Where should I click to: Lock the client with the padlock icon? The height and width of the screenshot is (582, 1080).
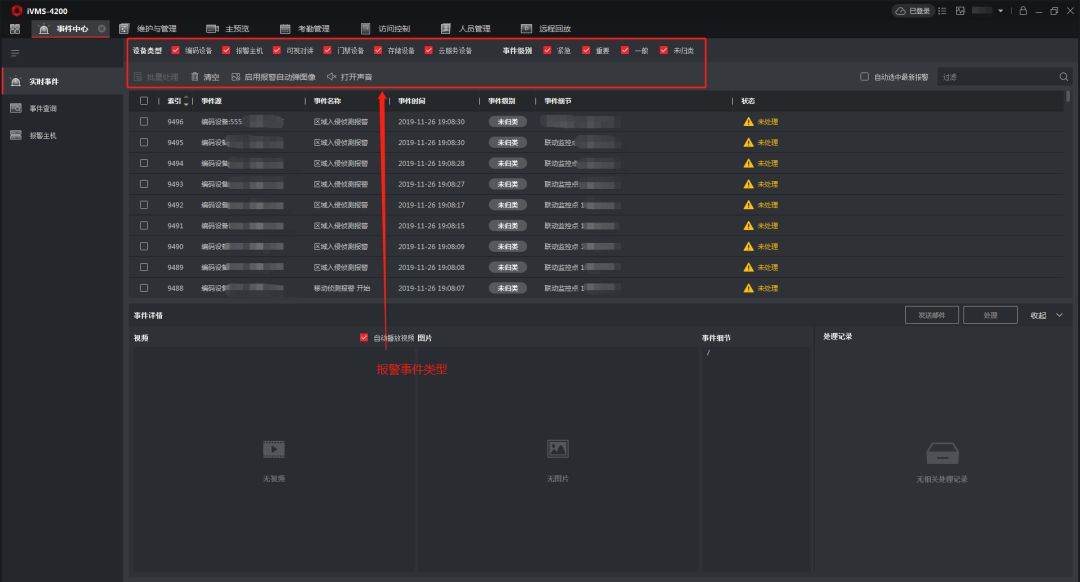pyautogui.click(x=1023, y=11)
